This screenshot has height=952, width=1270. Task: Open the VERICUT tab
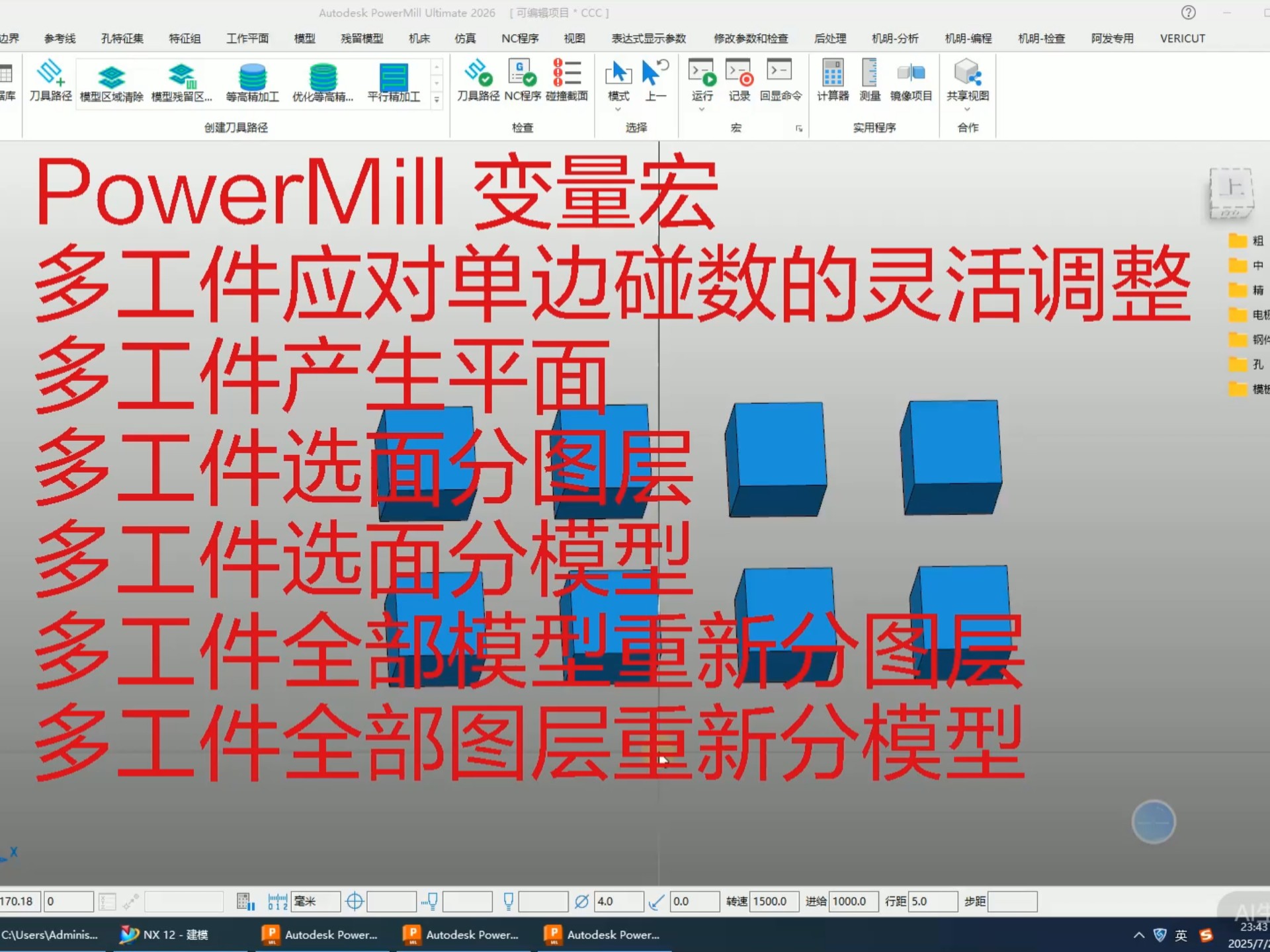[x=1183, y=38]
